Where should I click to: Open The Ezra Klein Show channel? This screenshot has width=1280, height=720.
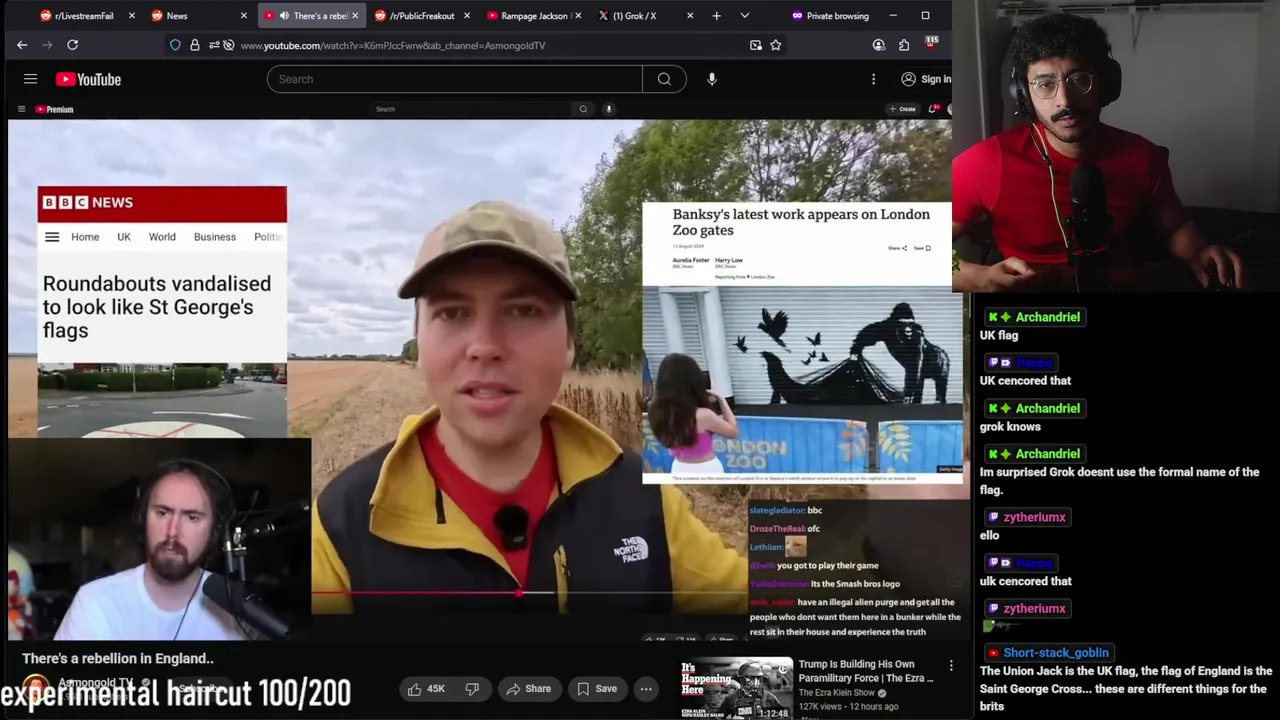click(837, 693)
